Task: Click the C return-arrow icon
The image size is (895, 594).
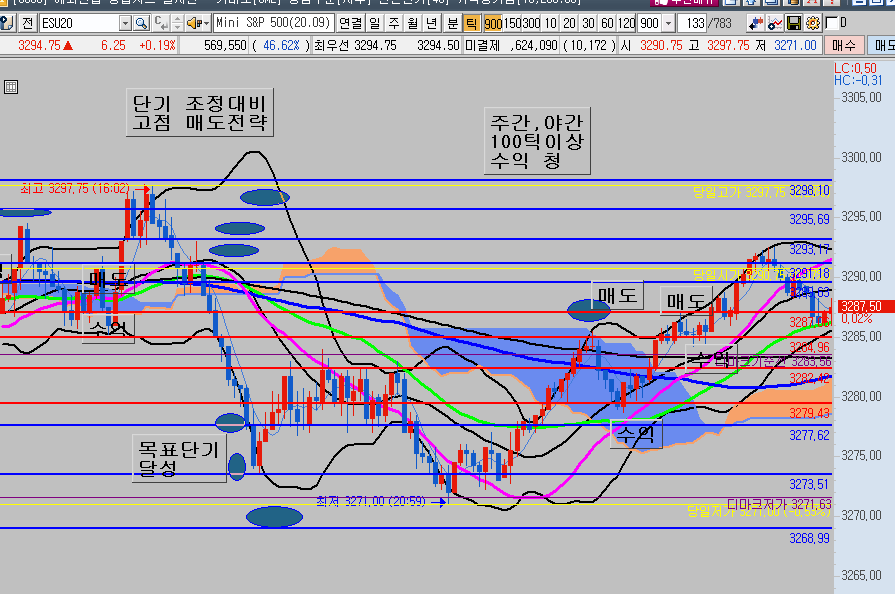Action: (162, 23)
